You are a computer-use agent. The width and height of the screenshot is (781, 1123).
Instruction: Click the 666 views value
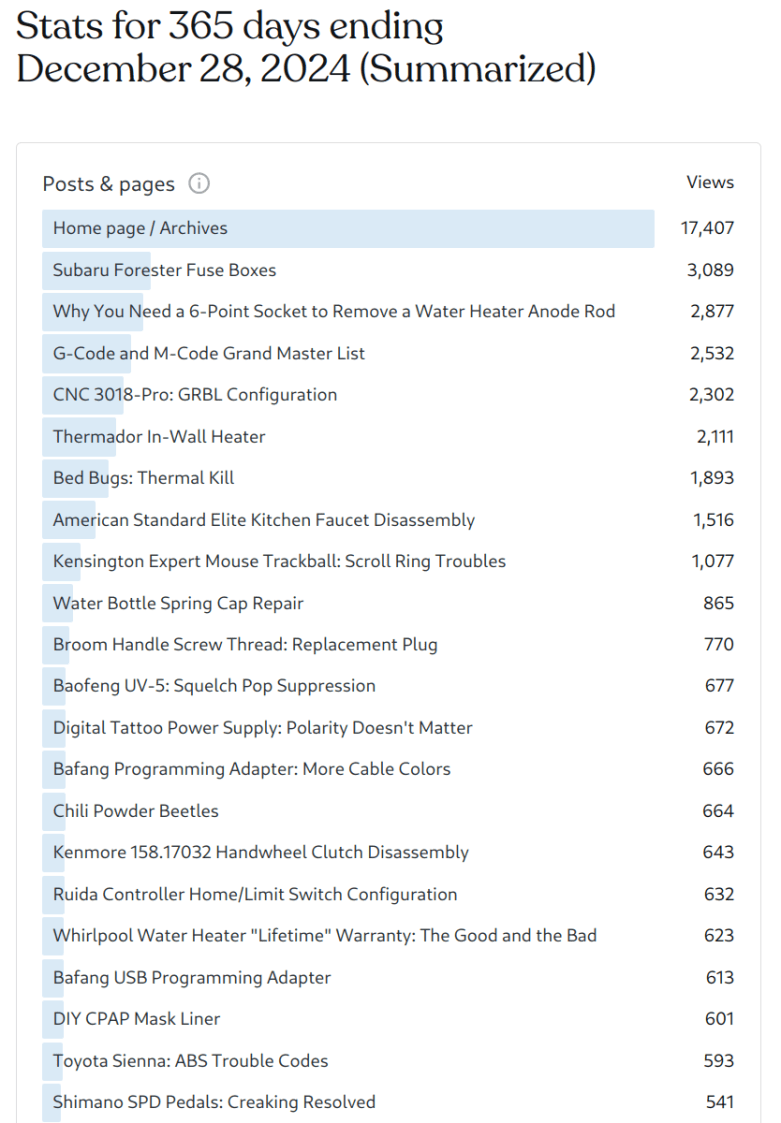point(719,769)
